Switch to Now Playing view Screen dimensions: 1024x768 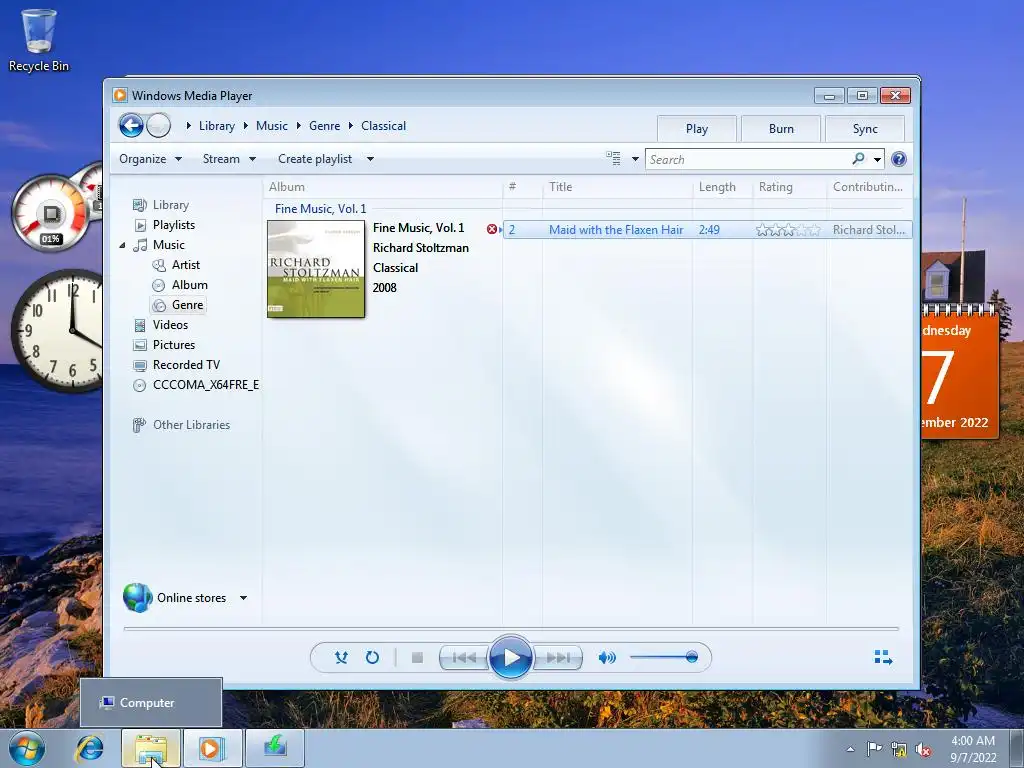[883, 657]
